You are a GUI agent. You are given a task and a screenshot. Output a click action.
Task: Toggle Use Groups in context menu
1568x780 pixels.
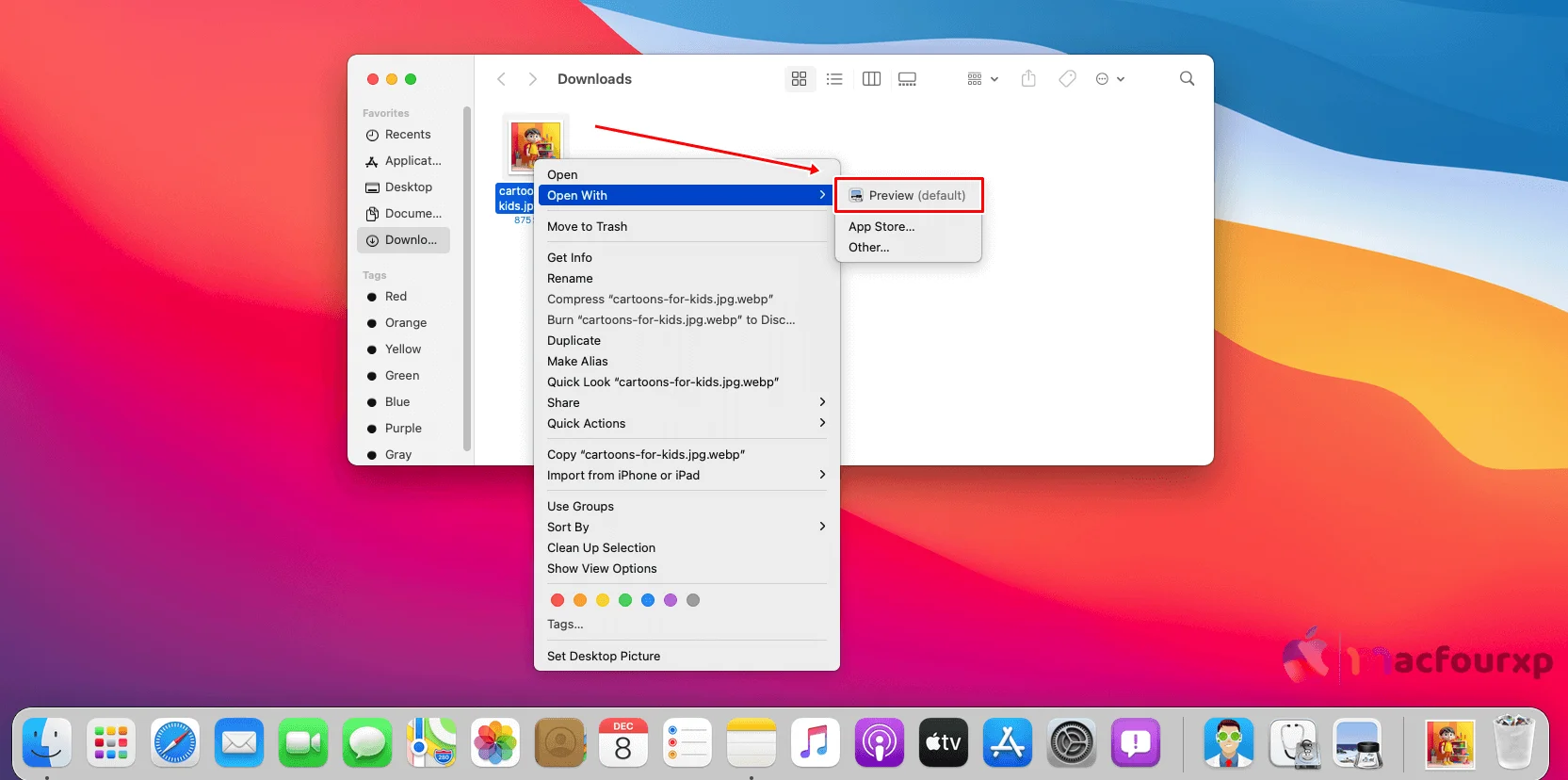687,506
